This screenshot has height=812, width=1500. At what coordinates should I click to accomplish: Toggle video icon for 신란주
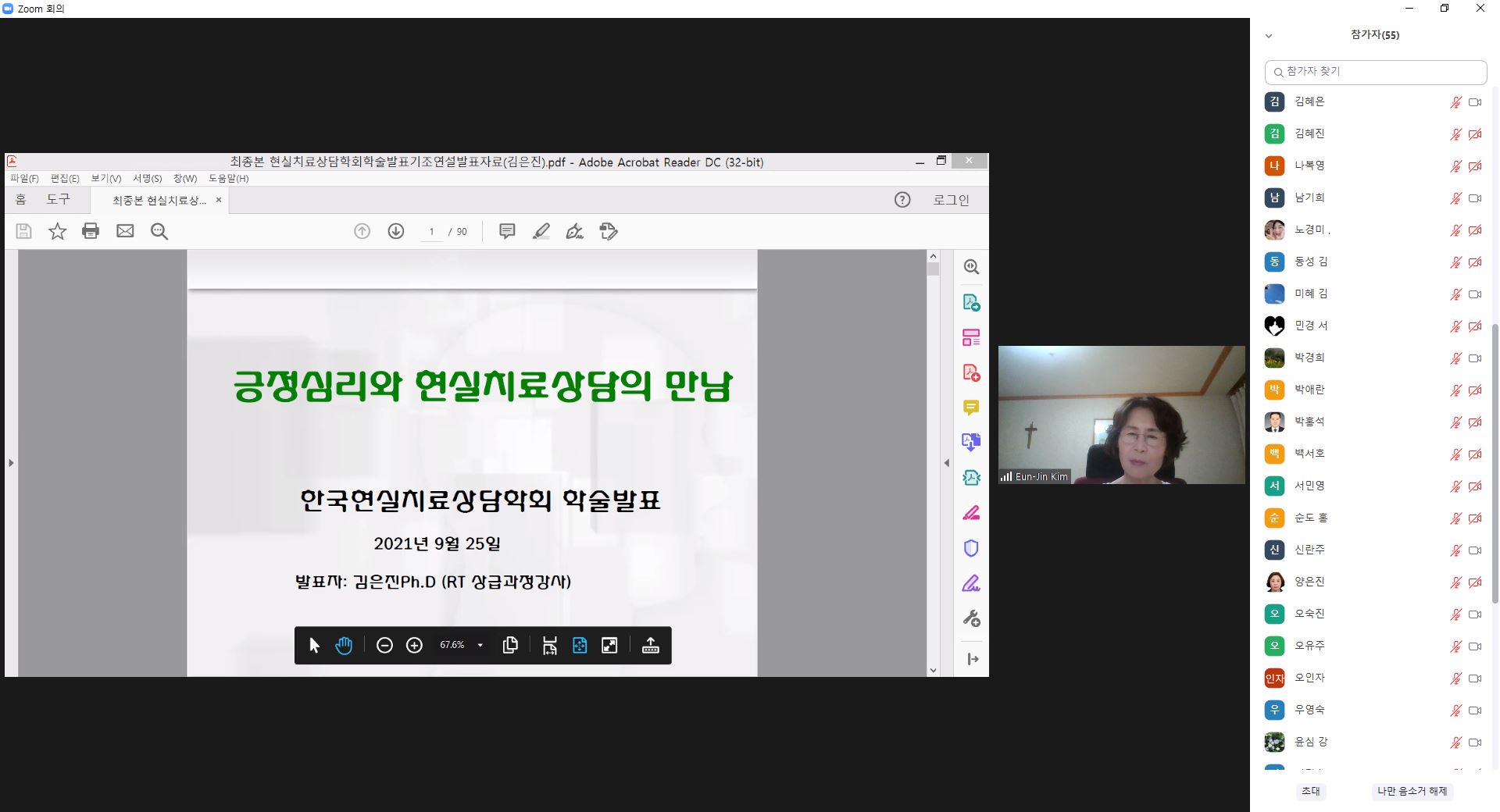pyautogui.click(x=1475, y=550)
